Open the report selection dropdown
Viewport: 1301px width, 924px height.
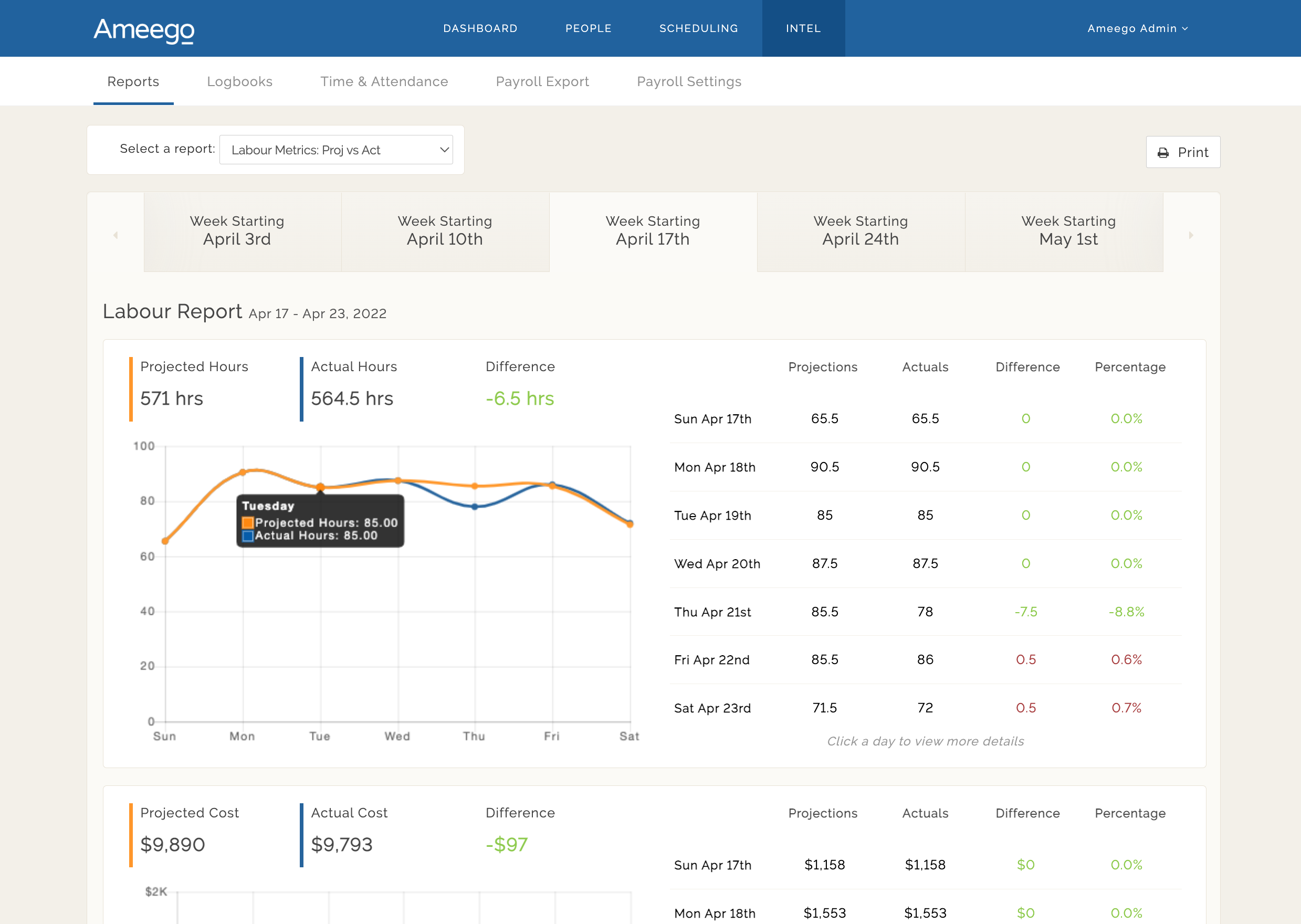[x=337, y=150]
